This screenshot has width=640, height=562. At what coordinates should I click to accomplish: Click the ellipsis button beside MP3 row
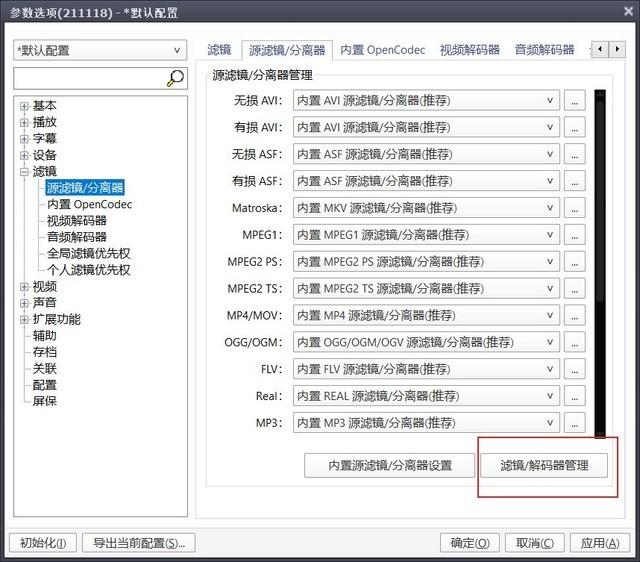(574, 423)
